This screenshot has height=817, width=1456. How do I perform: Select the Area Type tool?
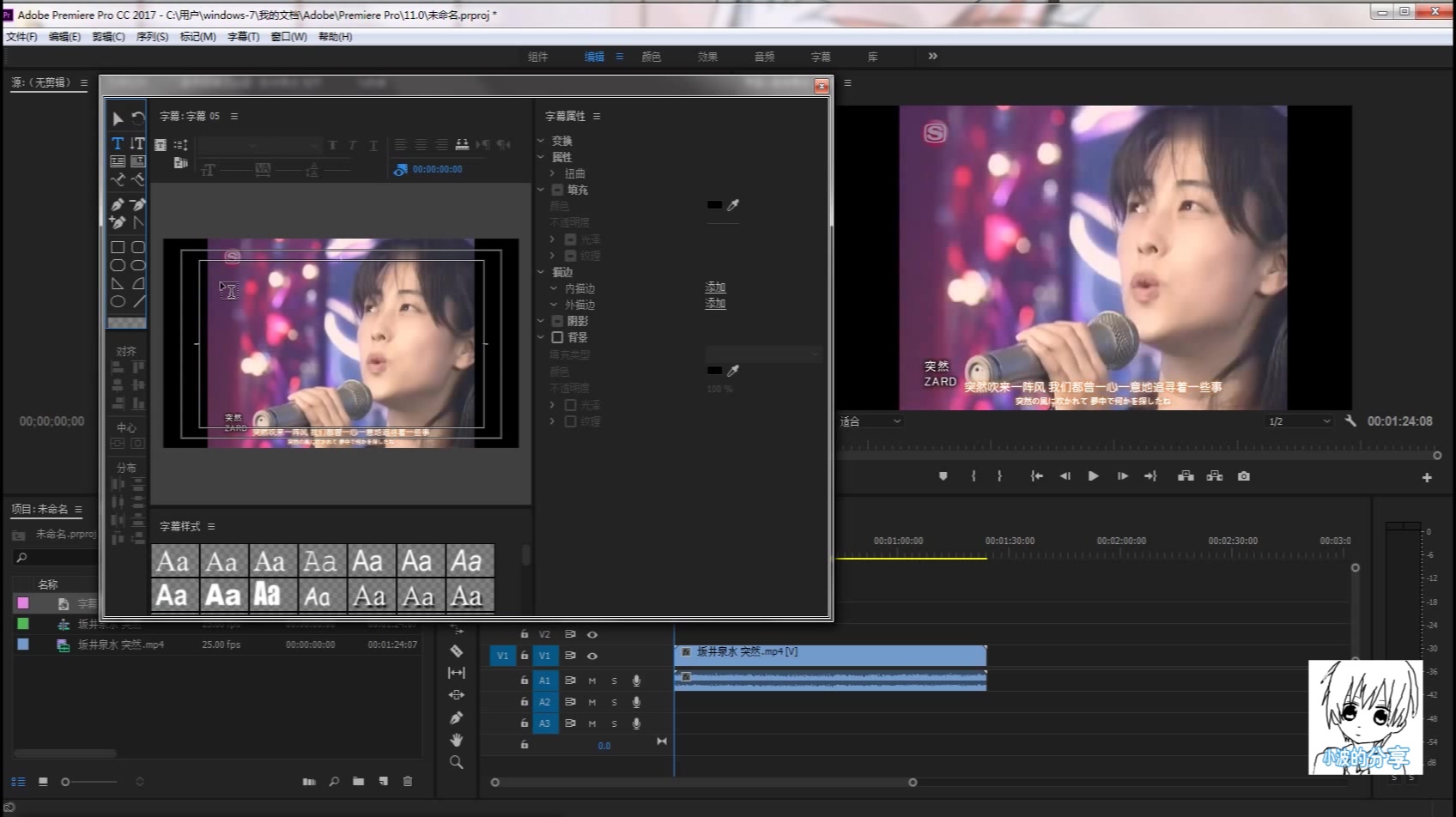(118, 161)
